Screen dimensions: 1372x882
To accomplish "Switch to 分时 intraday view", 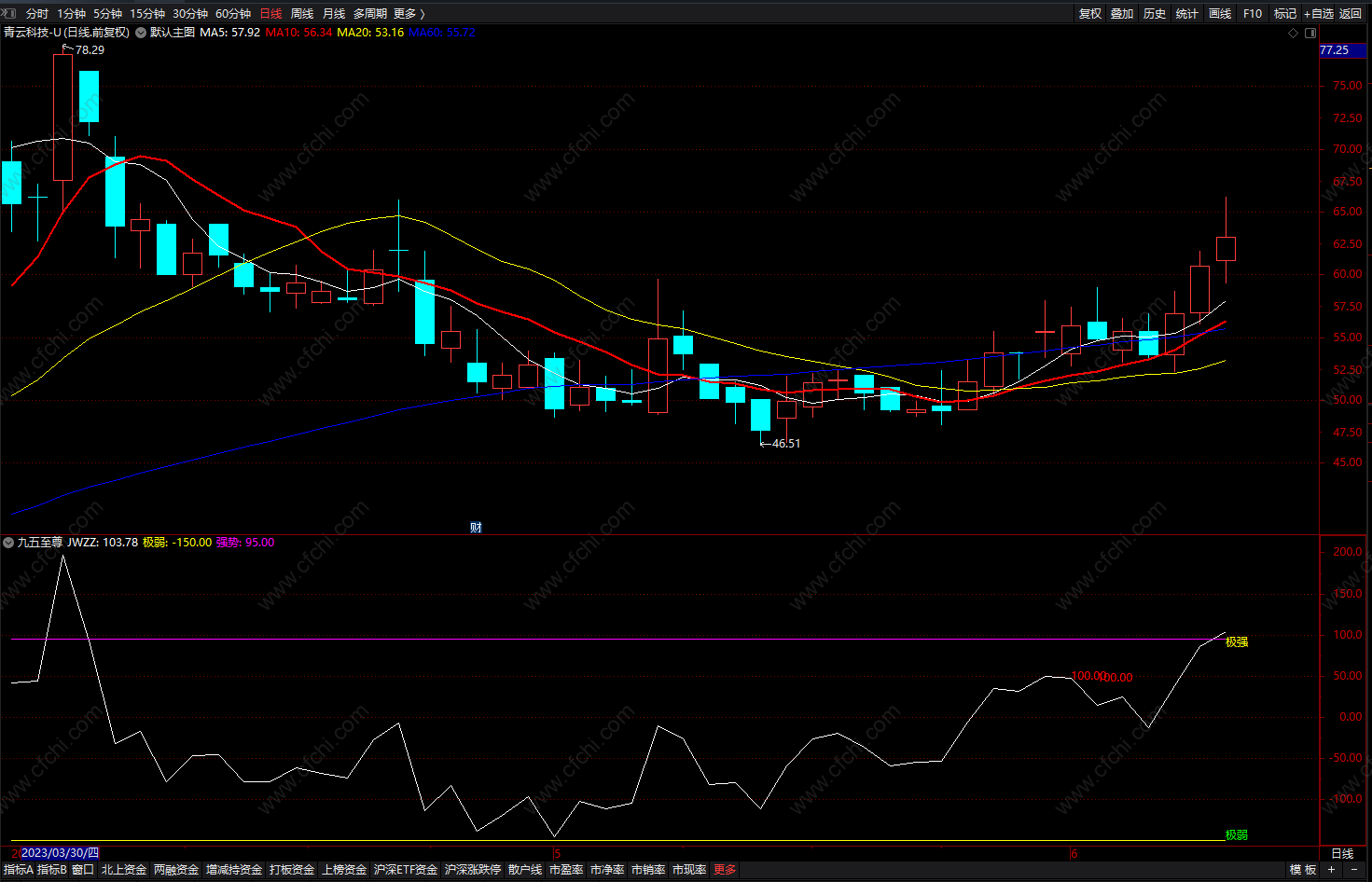I will pyautogui.click(x=37, y=13).
